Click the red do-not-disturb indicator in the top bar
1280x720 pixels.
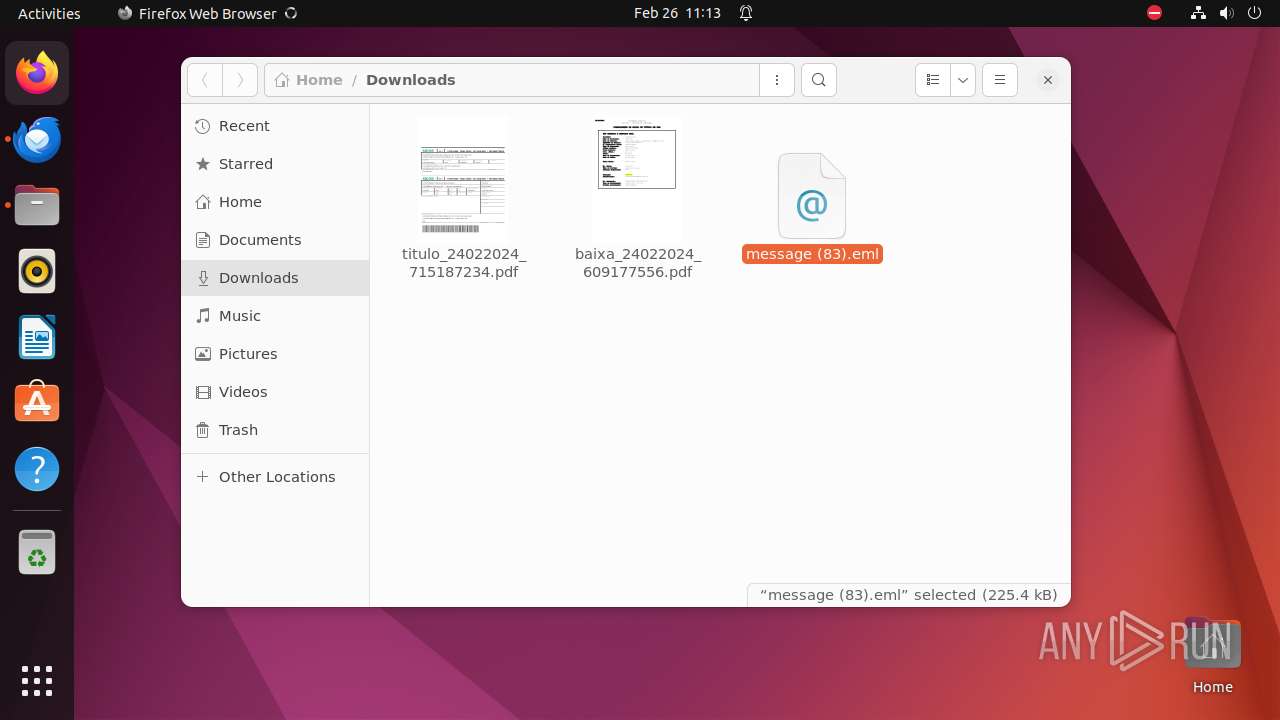[1154, 13]
